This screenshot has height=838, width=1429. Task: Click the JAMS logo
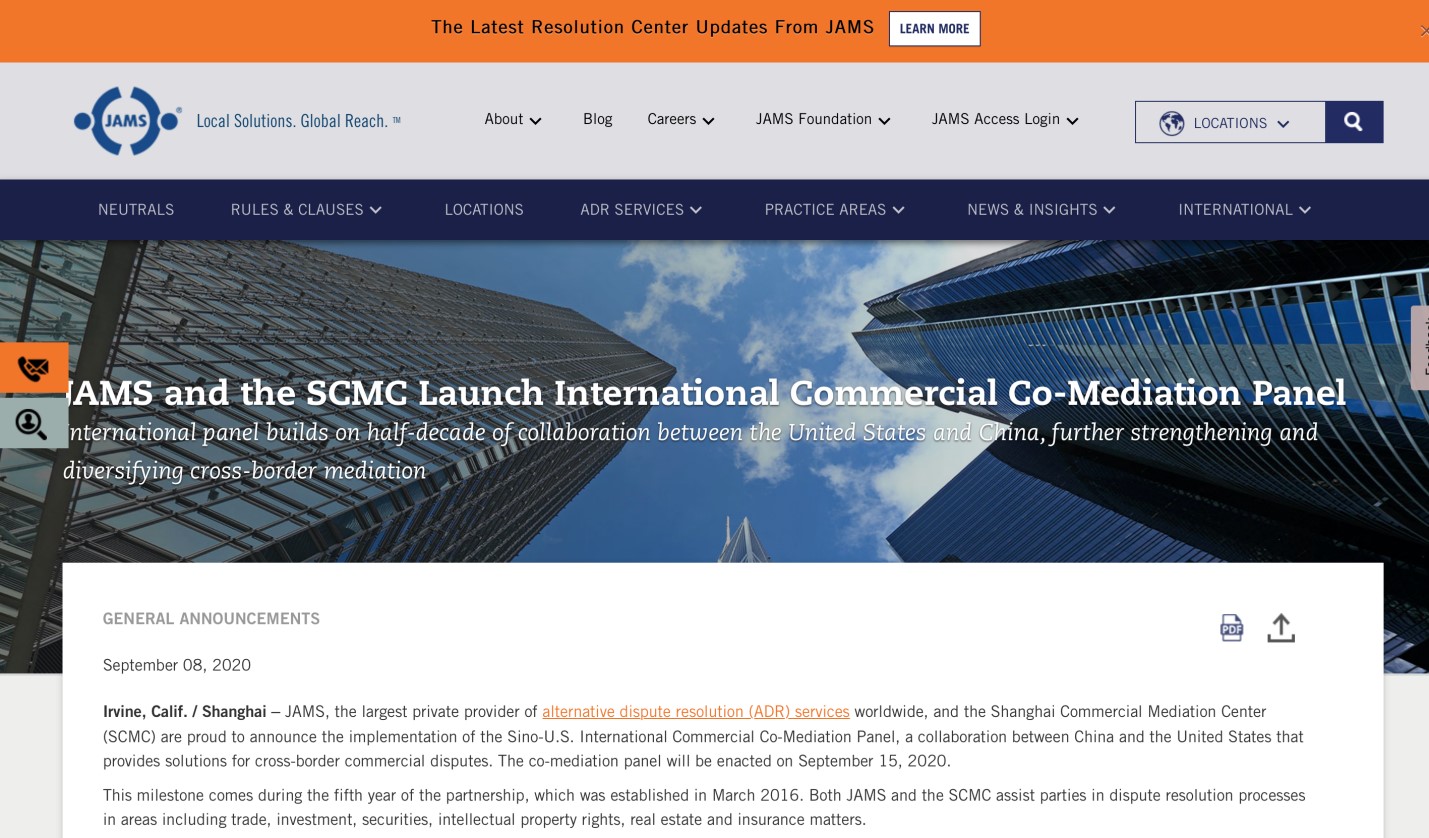[127, 121]
